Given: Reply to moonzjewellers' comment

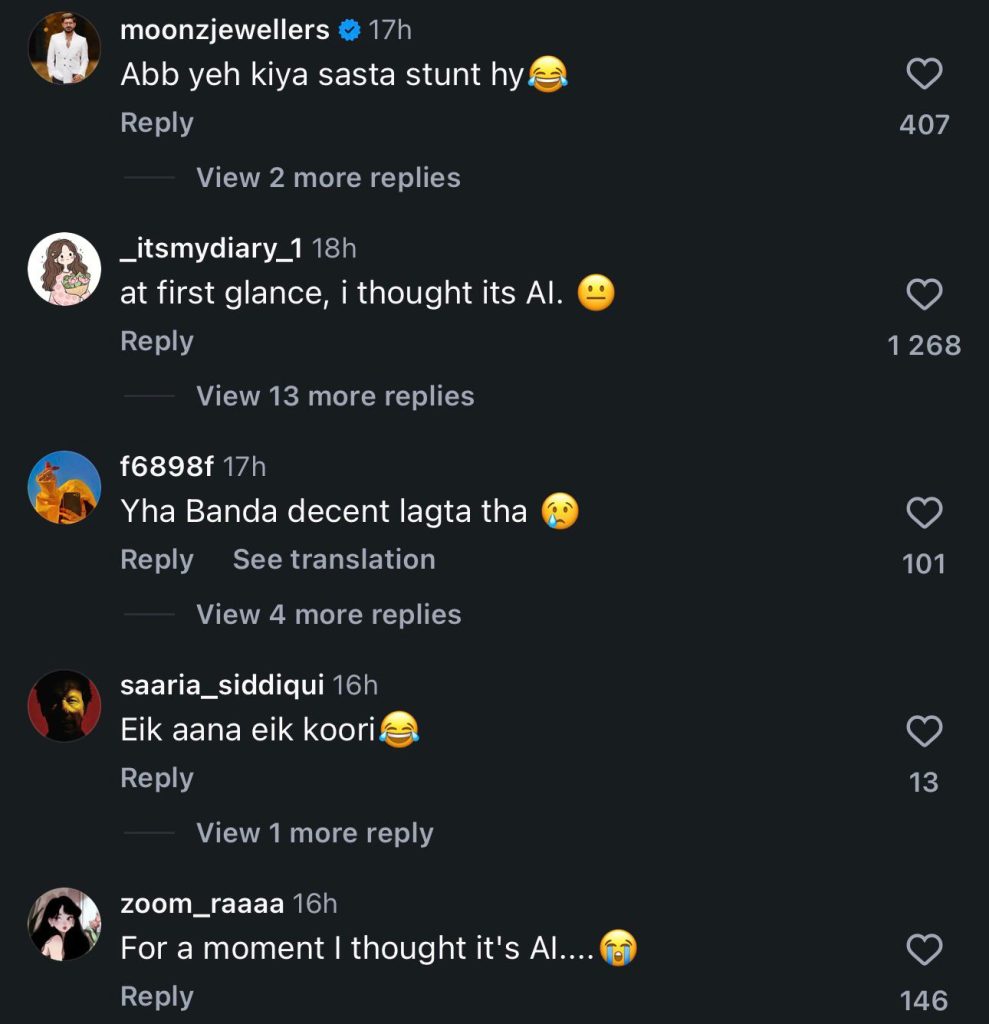Looking at the screenshot, I should point(157,123).
